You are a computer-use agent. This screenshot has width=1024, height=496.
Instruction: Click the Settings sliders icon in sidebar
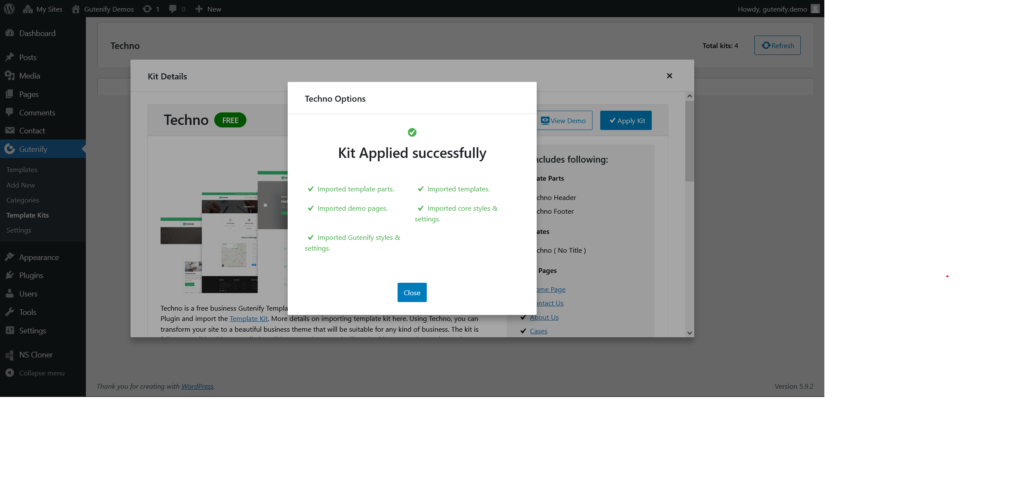[9, 330]
